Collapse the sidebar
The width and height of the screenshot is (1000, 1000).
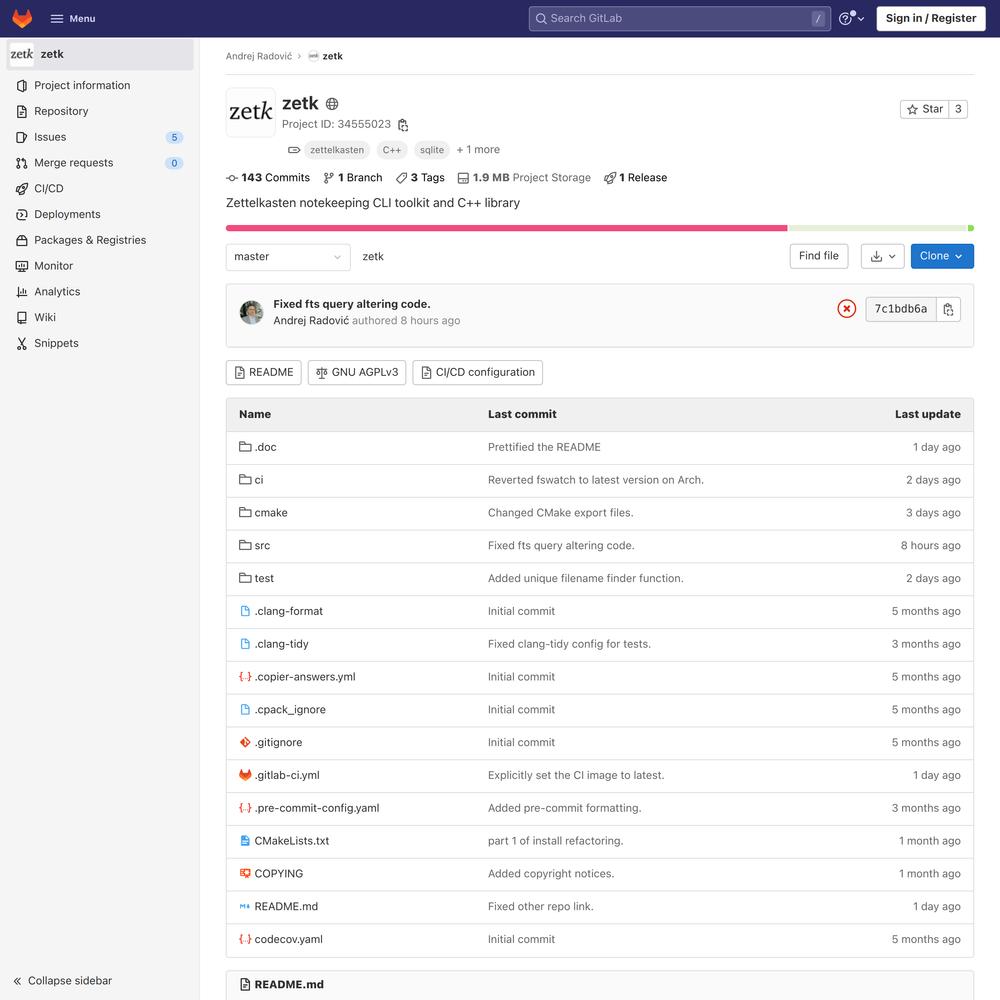coord(62,980)
